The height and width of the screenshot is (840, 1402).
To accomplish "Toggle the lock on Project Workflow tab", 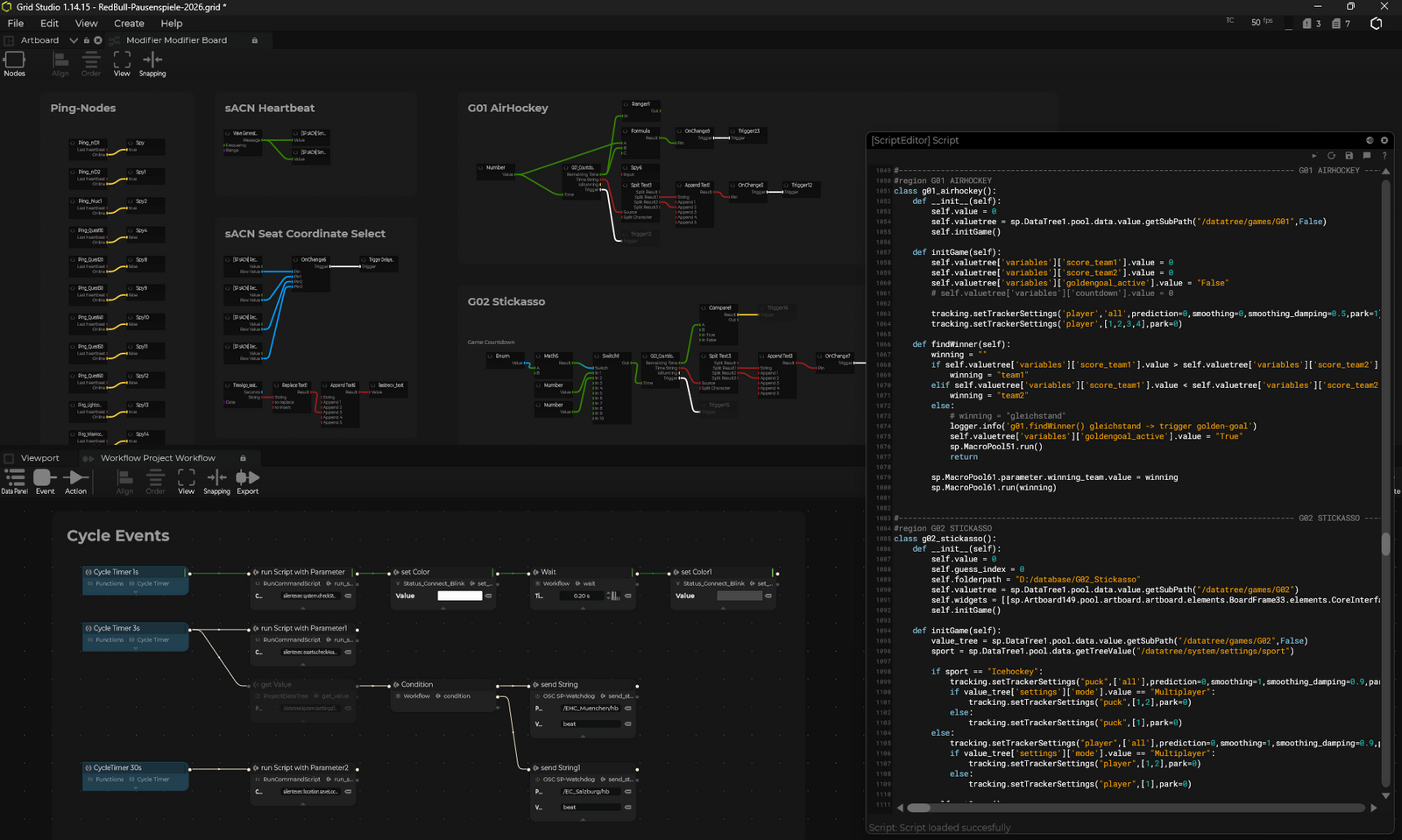I will tap(244, 458).
